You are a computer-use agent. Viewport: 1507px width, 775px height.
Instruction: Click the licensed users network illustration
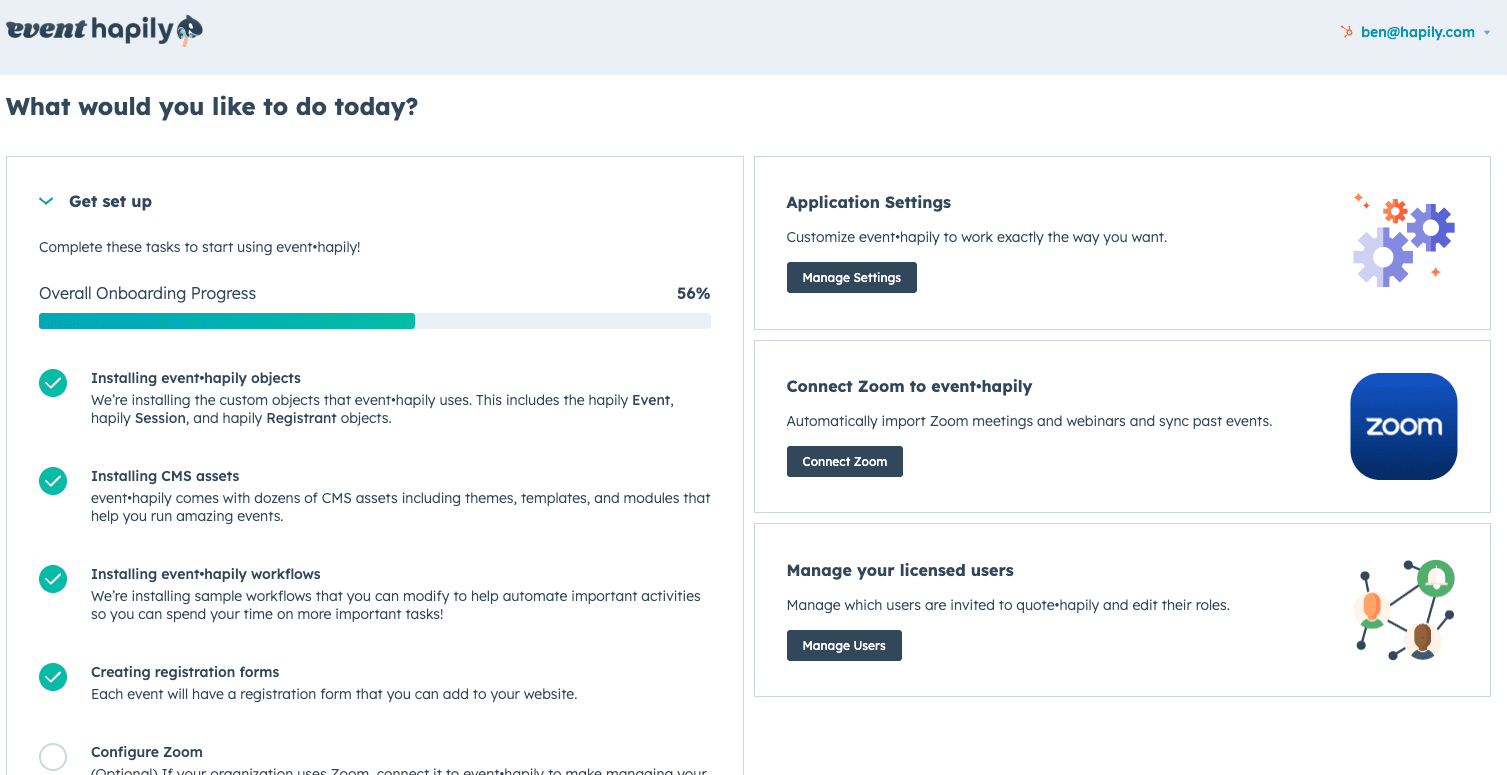1404,609
